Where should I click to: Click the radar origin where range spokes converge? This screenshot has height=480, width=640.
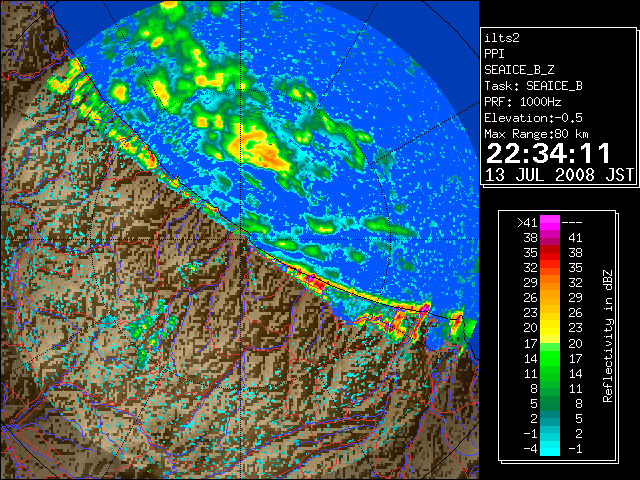click(x=241, y=239)
